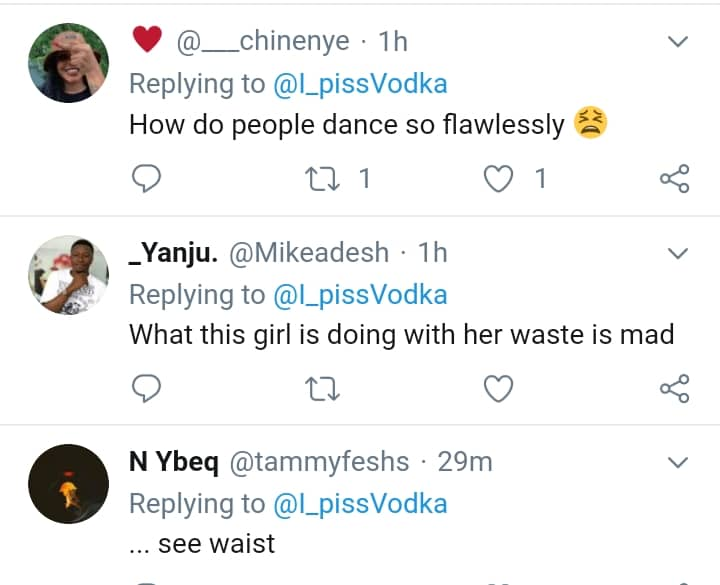Viewport: 720px width, 585px height.
Task: Like _Yanju.'s tweet
Action: coord(498,388)
